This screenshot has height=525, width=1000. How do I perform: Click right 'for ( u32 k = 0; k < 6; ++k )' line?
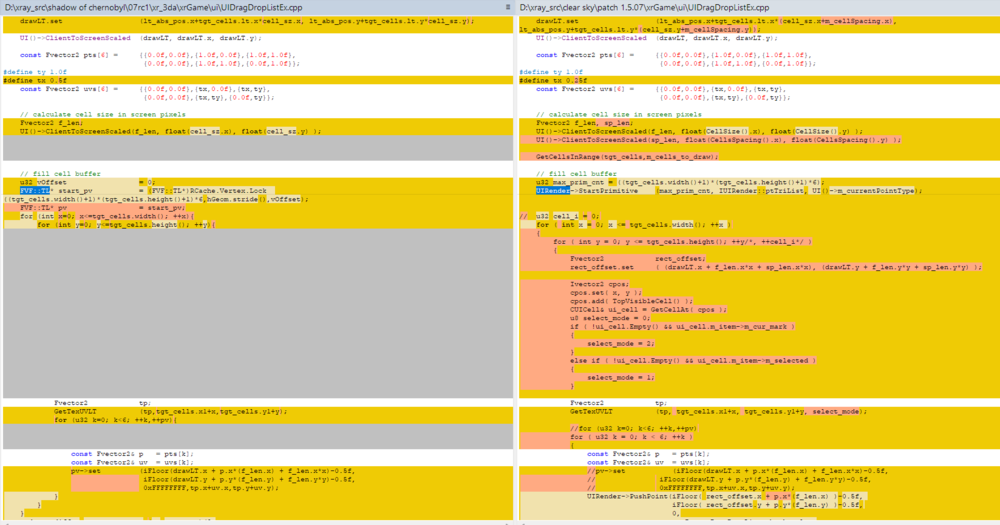click(x=760, y=437)
